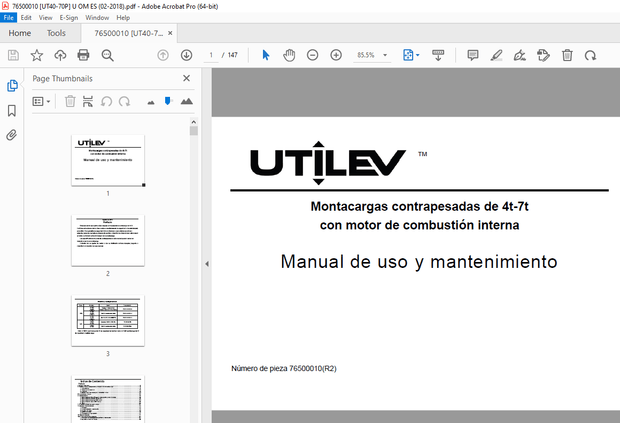Click Adobe Acrobat app icon in title bar
Viewport: 620px width, 423px height.
(5, 6)
